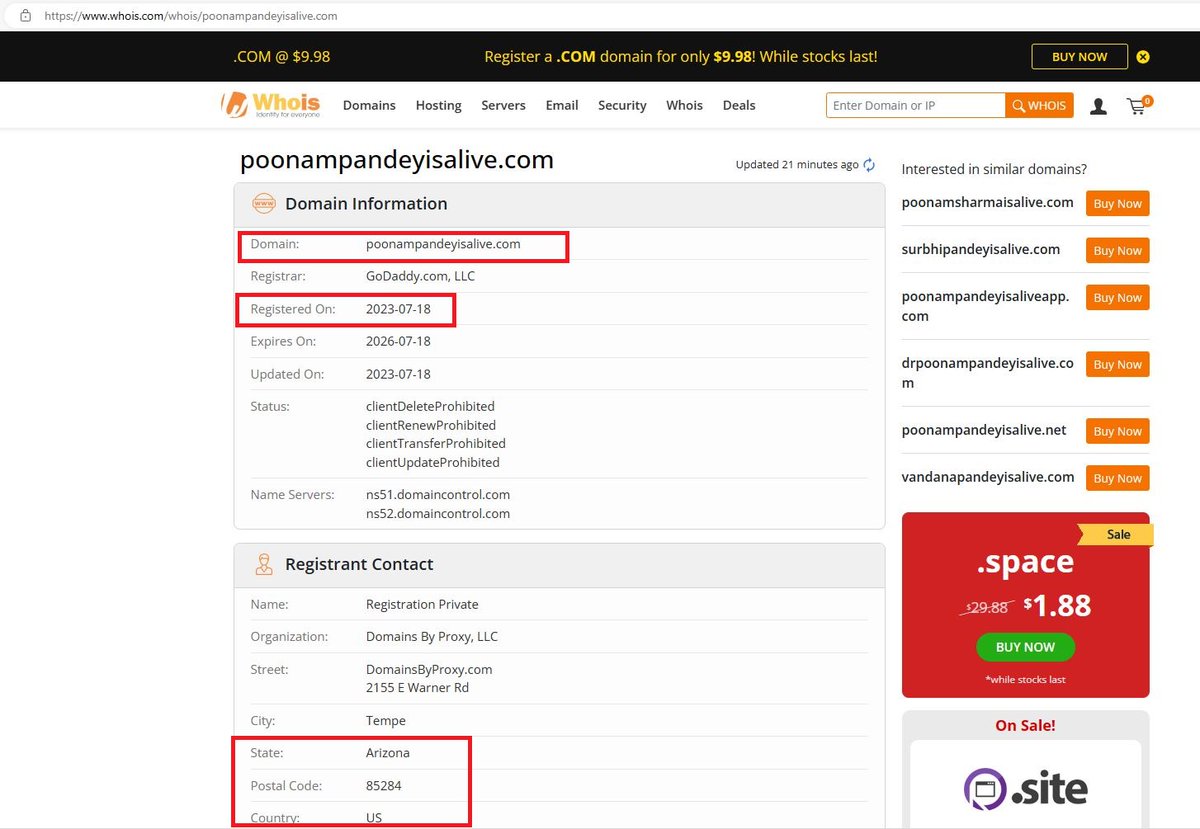1200x829 pixels.
Task: Buy Now for vandanapandeyisalive.com
Action: pos(1117,478)
